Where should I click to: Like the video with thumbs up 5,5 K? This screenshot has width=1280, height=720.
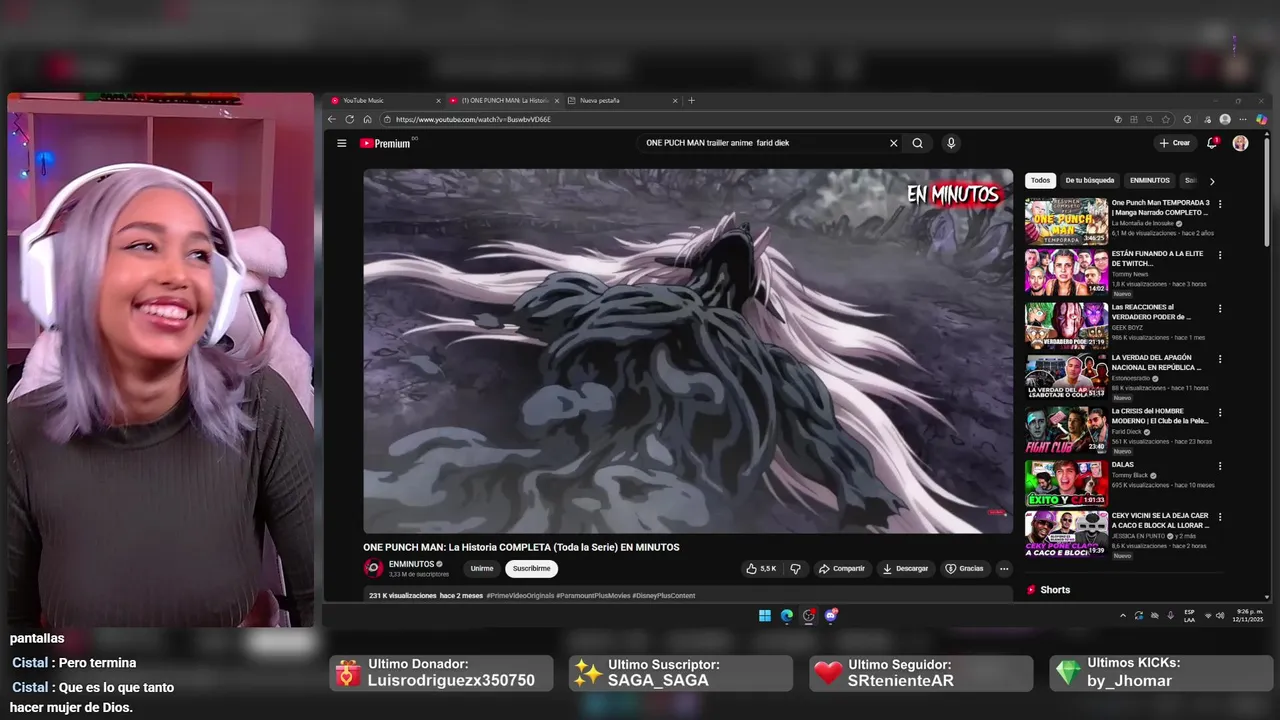761,568
